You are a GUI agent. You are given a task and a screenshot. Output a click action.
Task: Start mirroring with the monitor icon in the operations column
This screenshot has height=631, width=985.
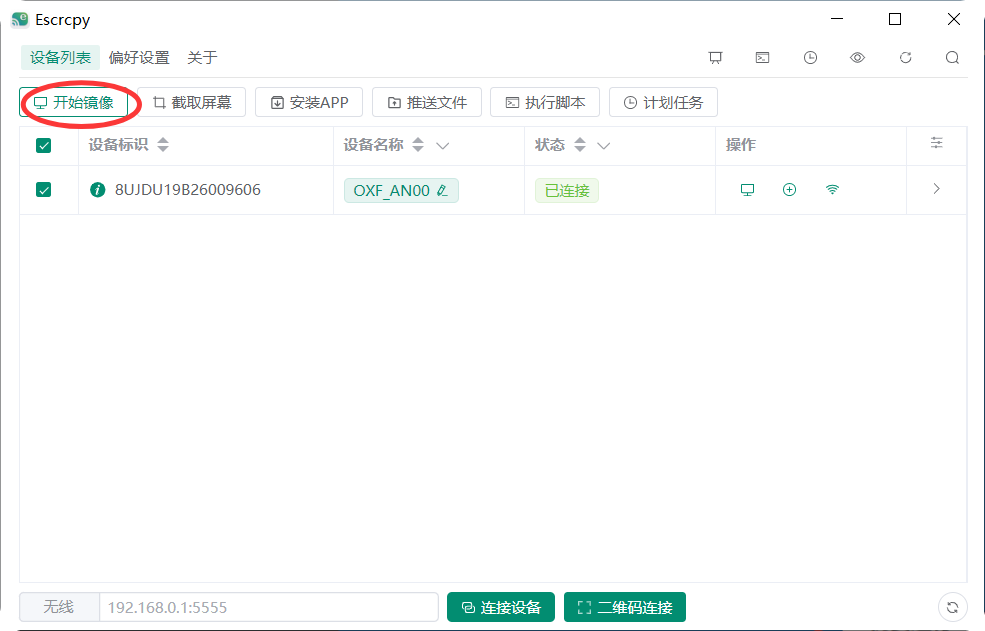point(747,189)
